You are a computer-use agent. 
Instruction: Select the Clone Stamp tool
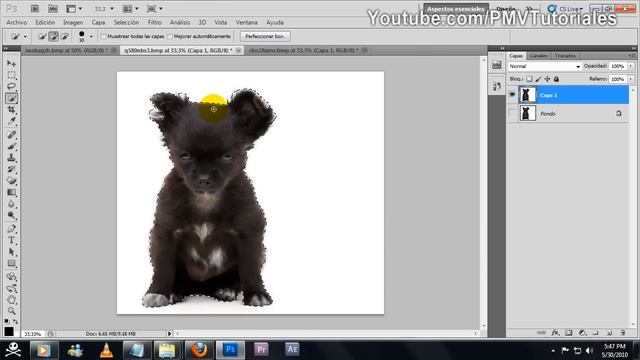[x=11, y=158]
